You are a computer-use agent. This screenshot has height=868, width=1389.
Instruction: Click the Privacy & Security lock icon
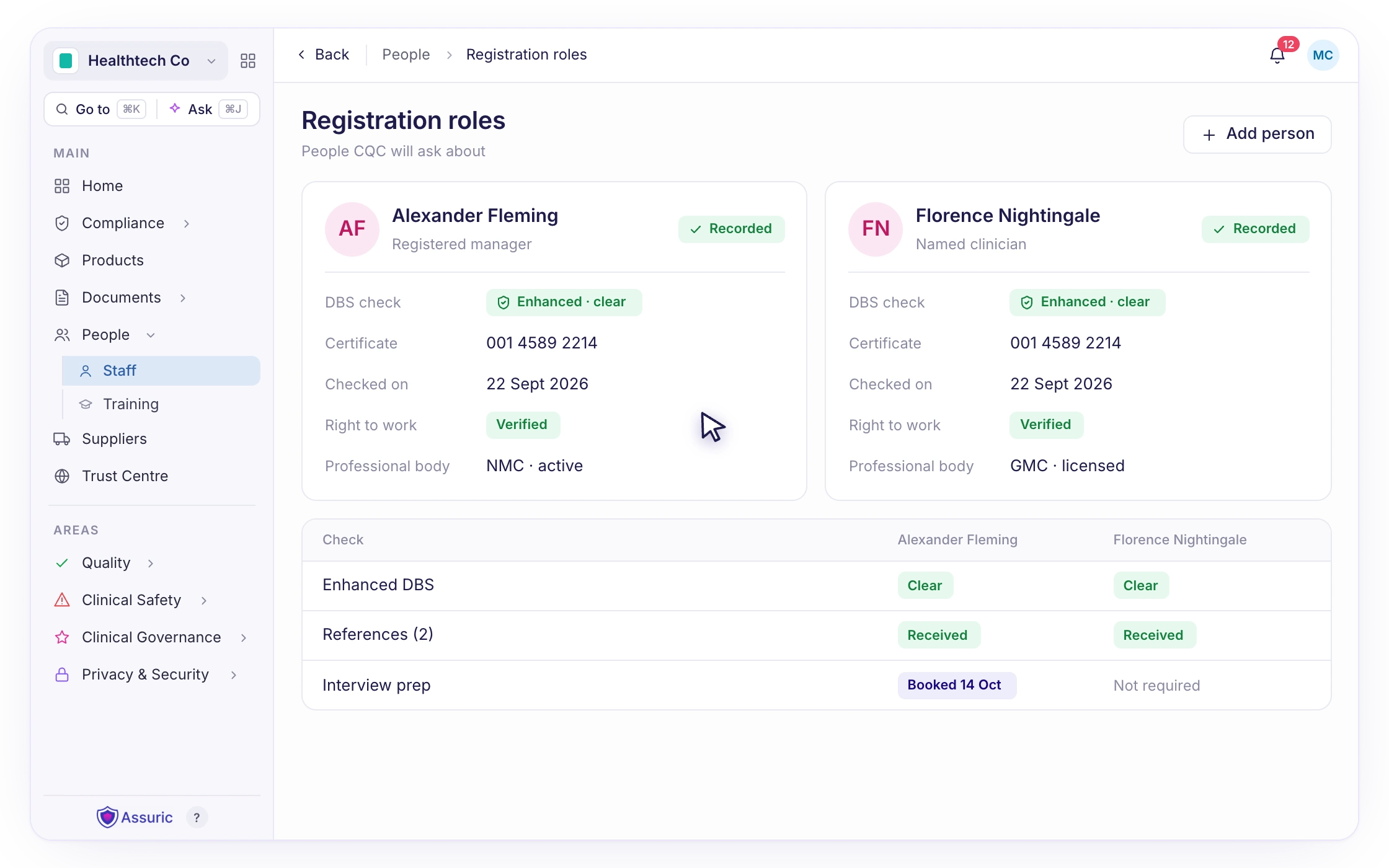[62, 675]
